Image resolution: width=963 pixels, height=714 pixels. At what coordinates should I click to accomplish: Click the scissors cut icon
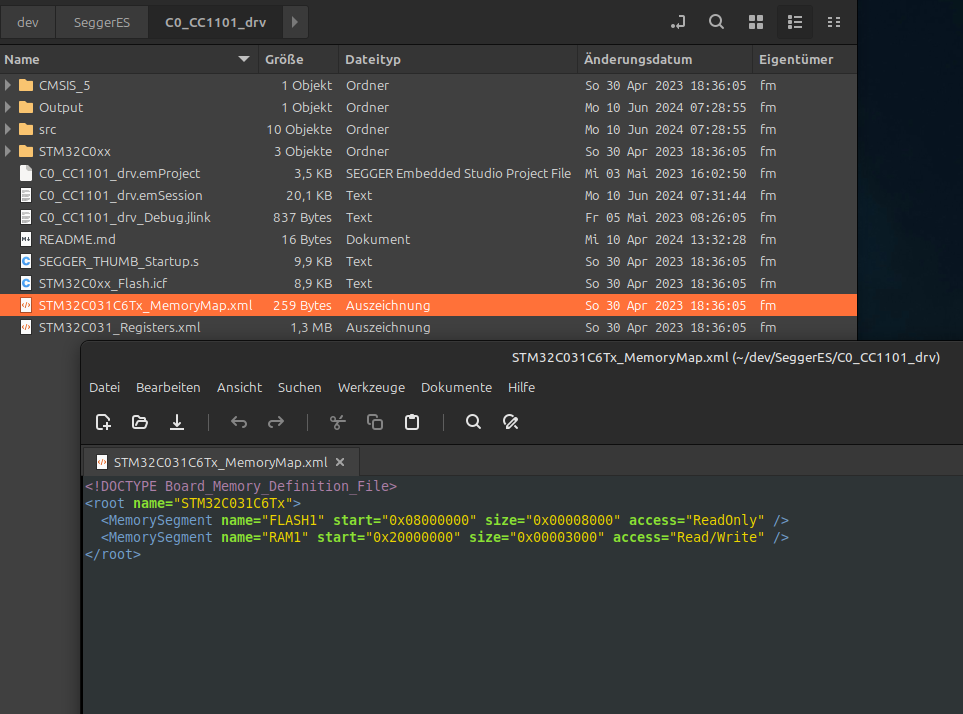pyautogui.click(x=337, y=422)
